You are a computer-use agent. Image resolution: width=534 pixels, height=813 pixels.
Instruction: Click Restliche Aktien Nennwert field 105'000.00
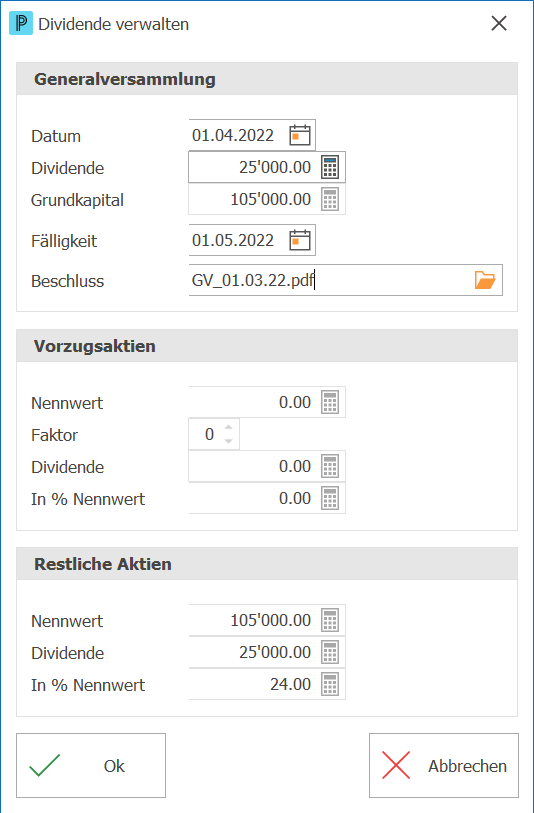click(266, 620)
